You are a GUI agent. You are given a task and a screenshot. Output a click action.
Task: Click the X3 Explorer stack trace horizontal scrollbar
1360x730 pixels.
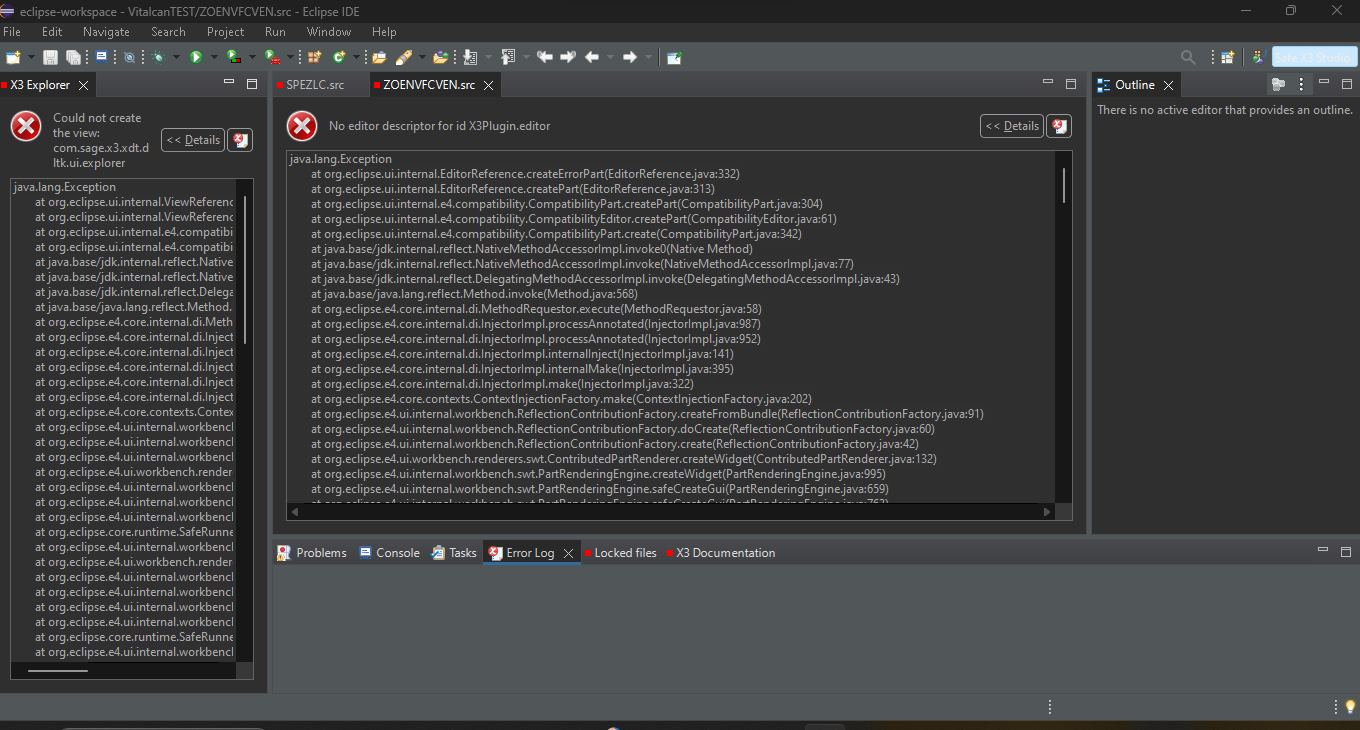pyautogui.click(x=58, y=670)
